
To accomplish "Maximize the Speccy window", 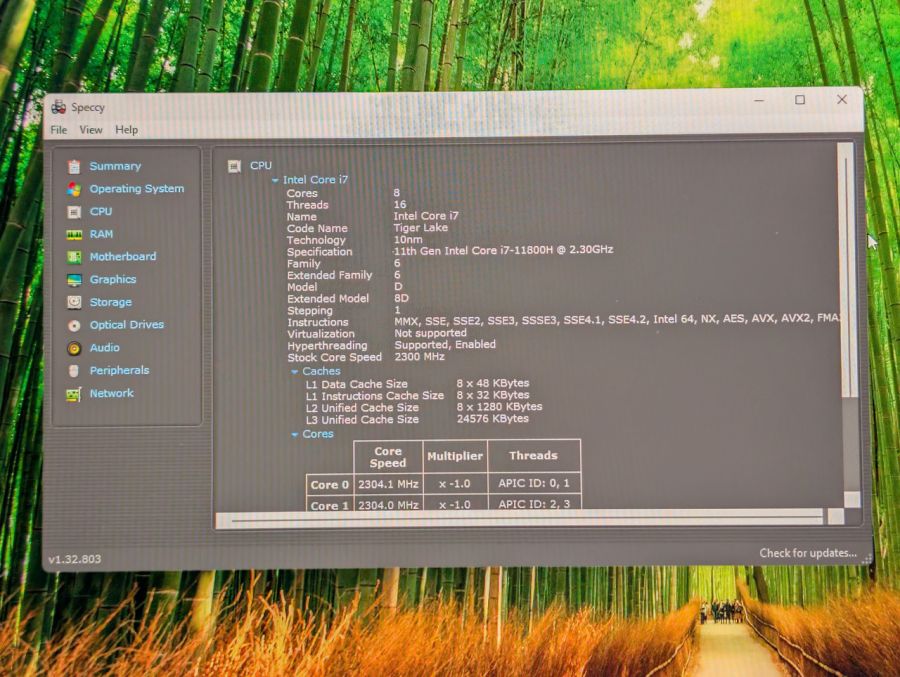I will point(800,100).
